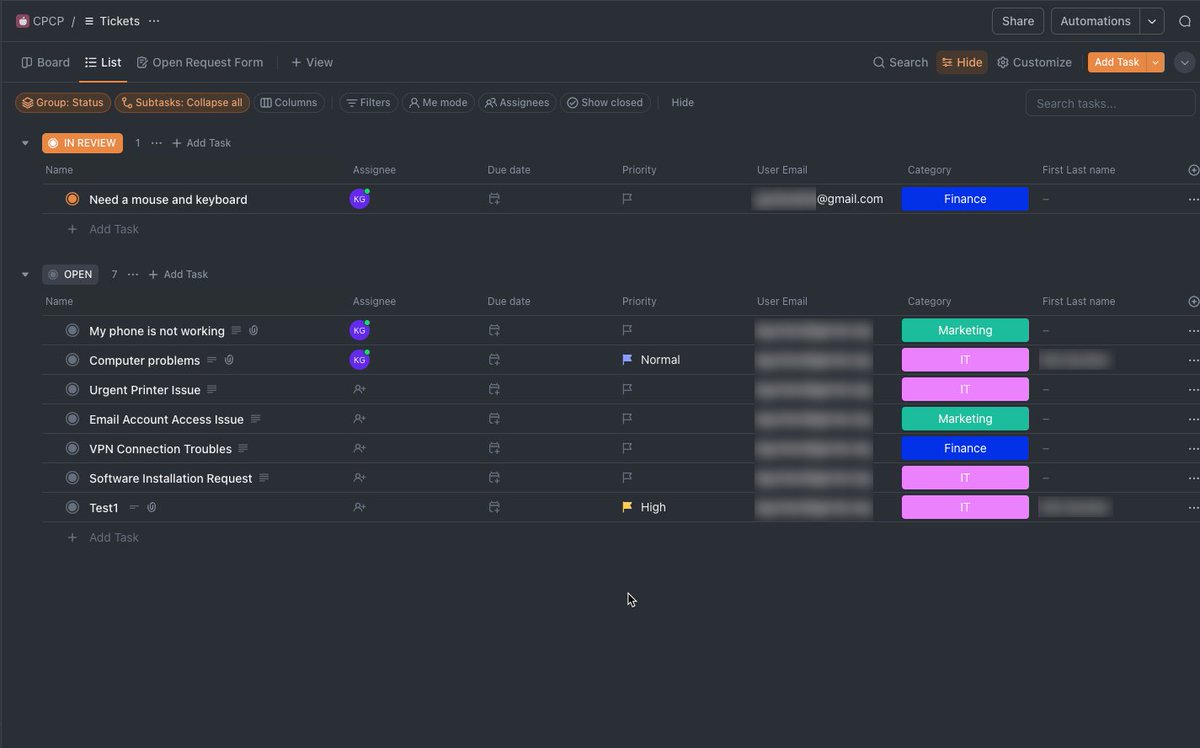1200x748 pixels.
Task: Set the due date calendar icon for Test1
Action: click(x=494, y=507)
